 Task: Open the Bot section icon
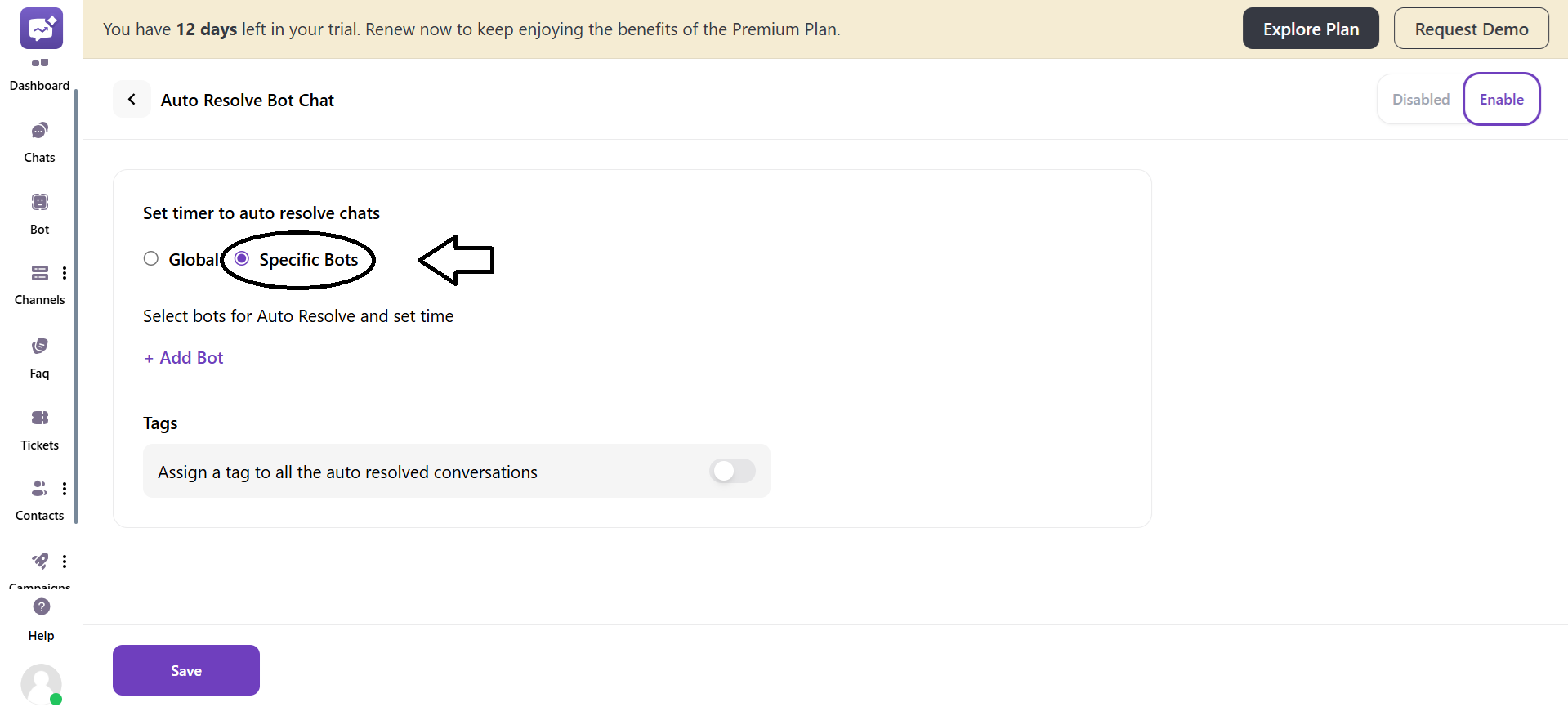pos(39,202)
